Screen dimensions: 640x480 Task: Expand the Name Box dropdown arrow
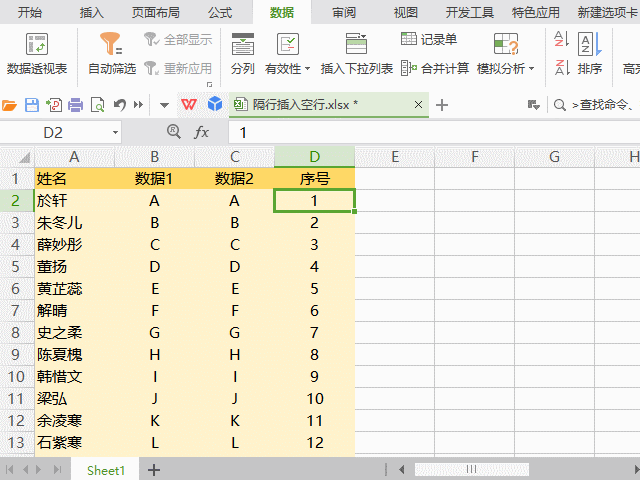[115, 133]
